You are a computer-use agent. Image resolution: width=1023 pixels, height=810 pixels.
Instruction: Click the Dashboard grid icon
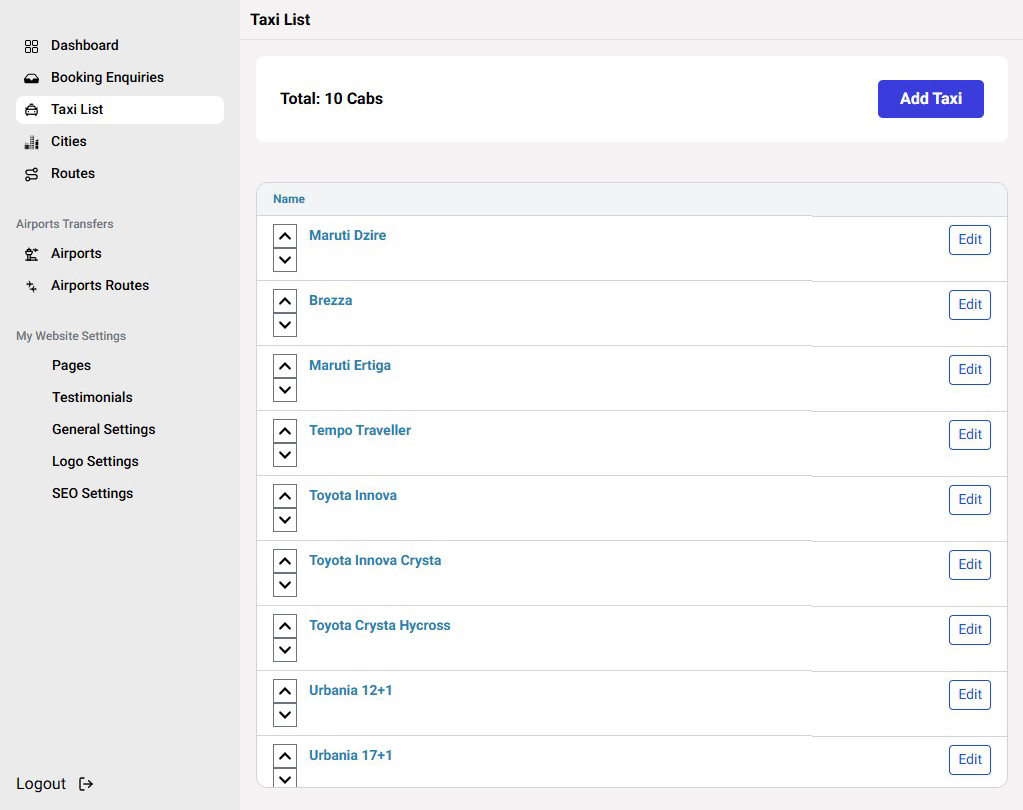coord(31,46)
